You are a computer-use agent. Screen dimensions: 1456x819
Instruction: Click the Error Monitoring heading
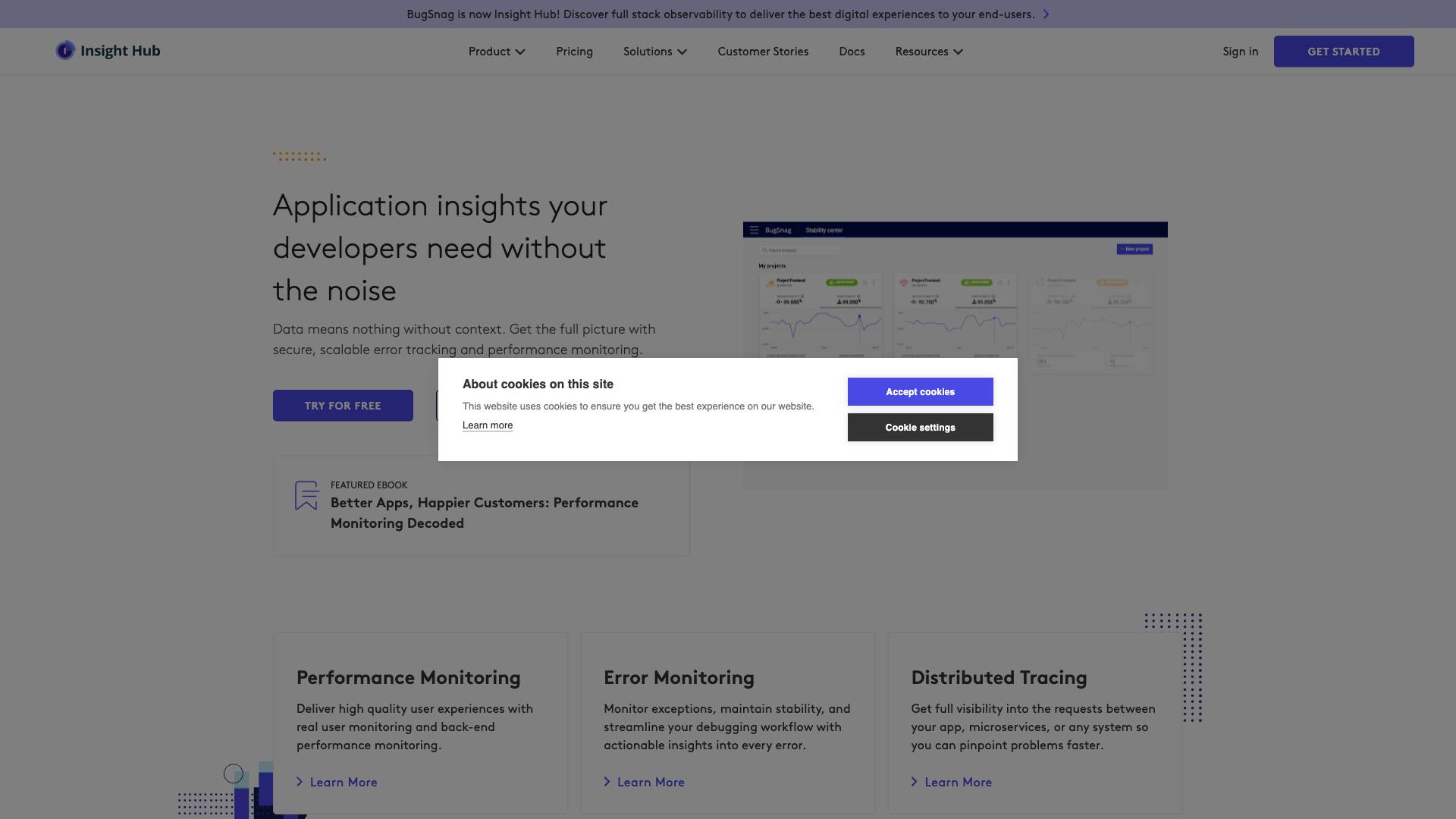click(x=679, y=677)
